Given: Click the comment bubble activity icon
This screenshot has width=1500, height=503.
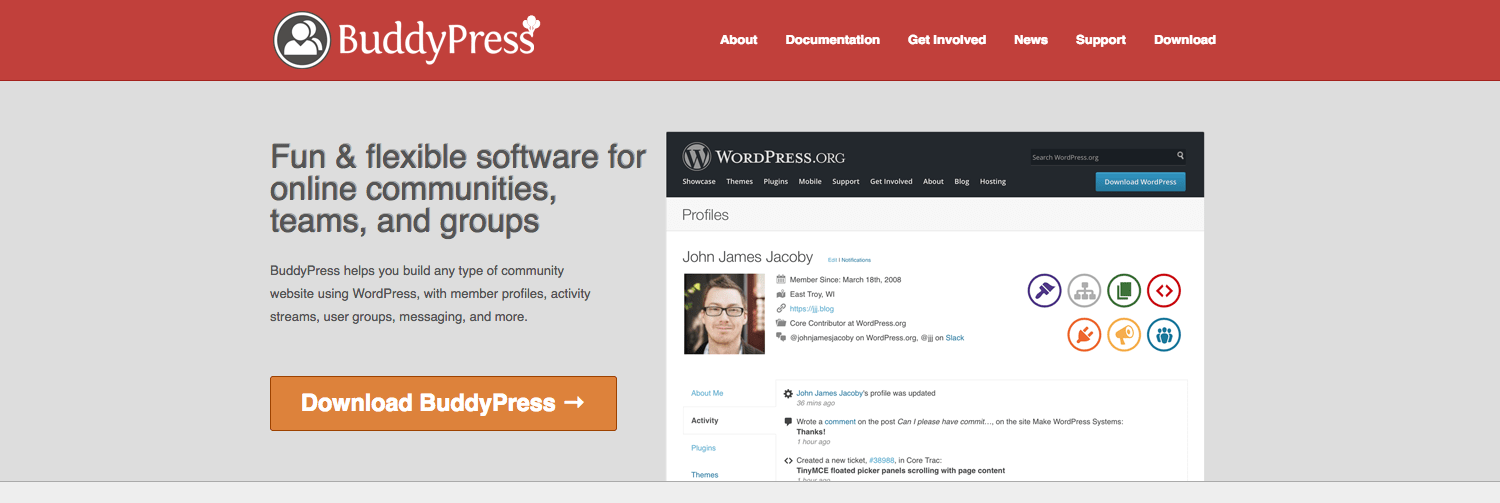Looking at the screenshot, I should (788, 422).
